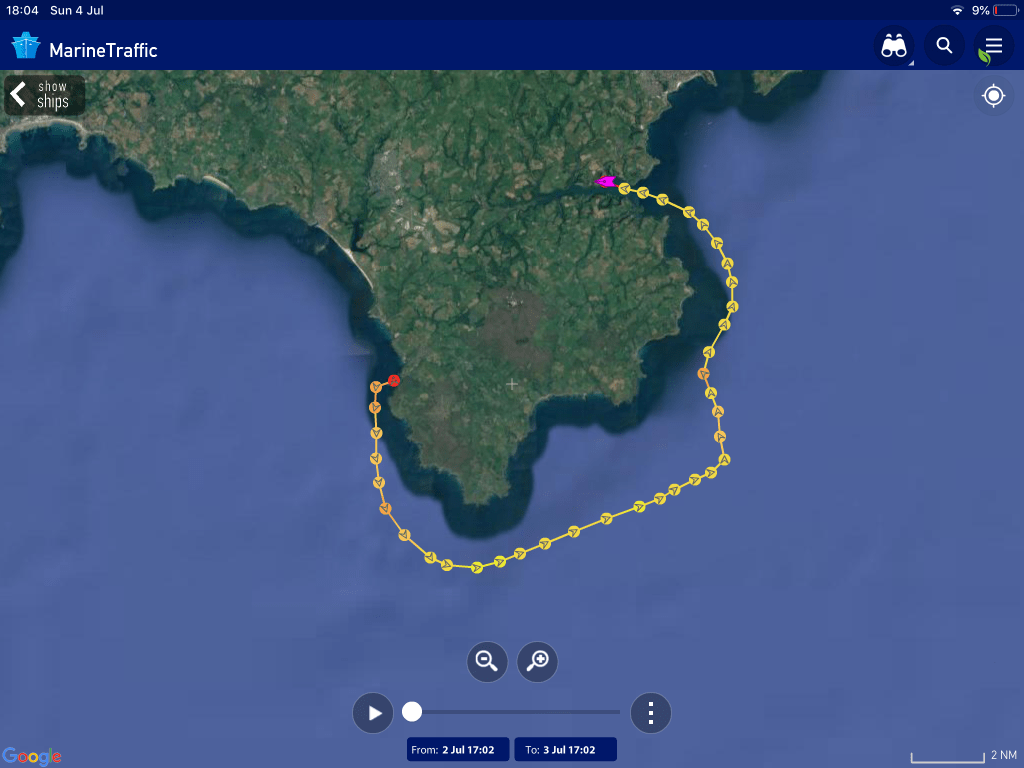Select the orange track point off east coast
Viewport: 1024px width, 768px height.
click(703, 374)
